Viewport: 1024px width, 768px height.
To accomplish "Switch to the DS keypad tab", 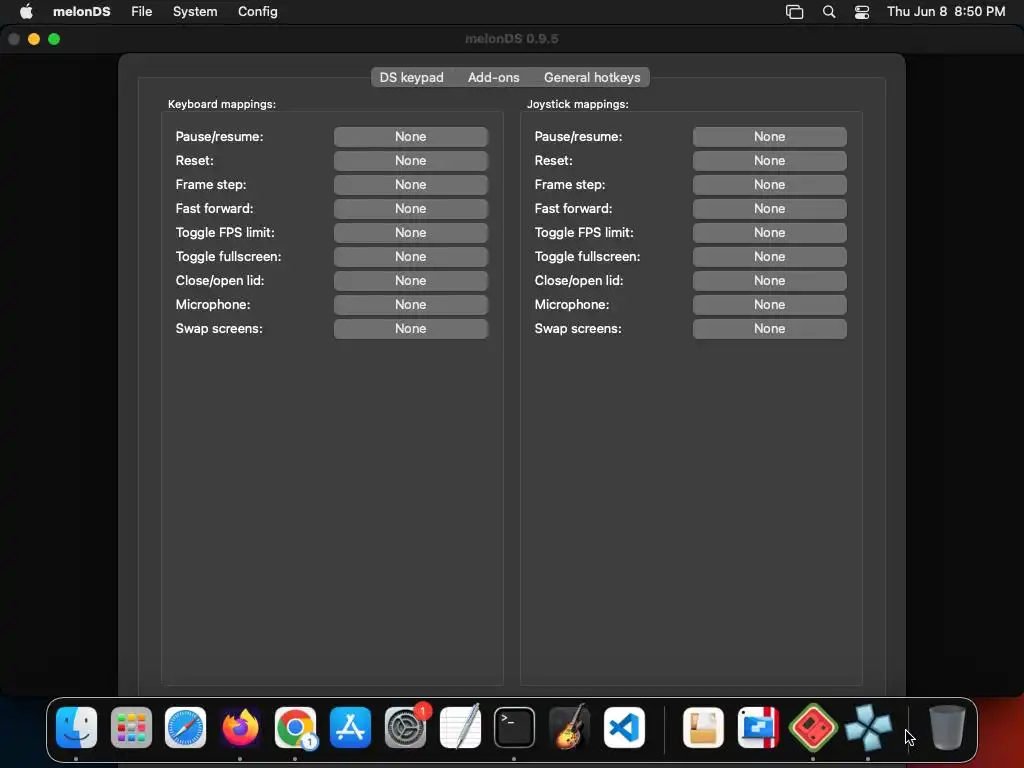I will pyautogui.click(x=411, y=77).
